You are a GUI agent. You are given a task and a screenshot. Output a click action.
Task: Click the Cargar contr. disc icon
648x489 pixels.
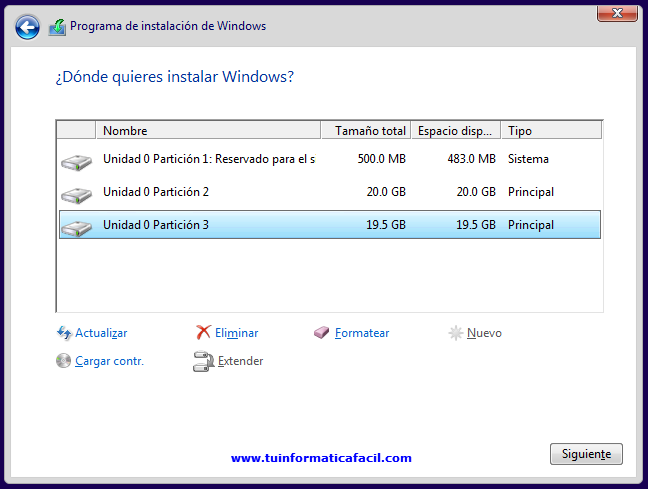coord(64,361)
